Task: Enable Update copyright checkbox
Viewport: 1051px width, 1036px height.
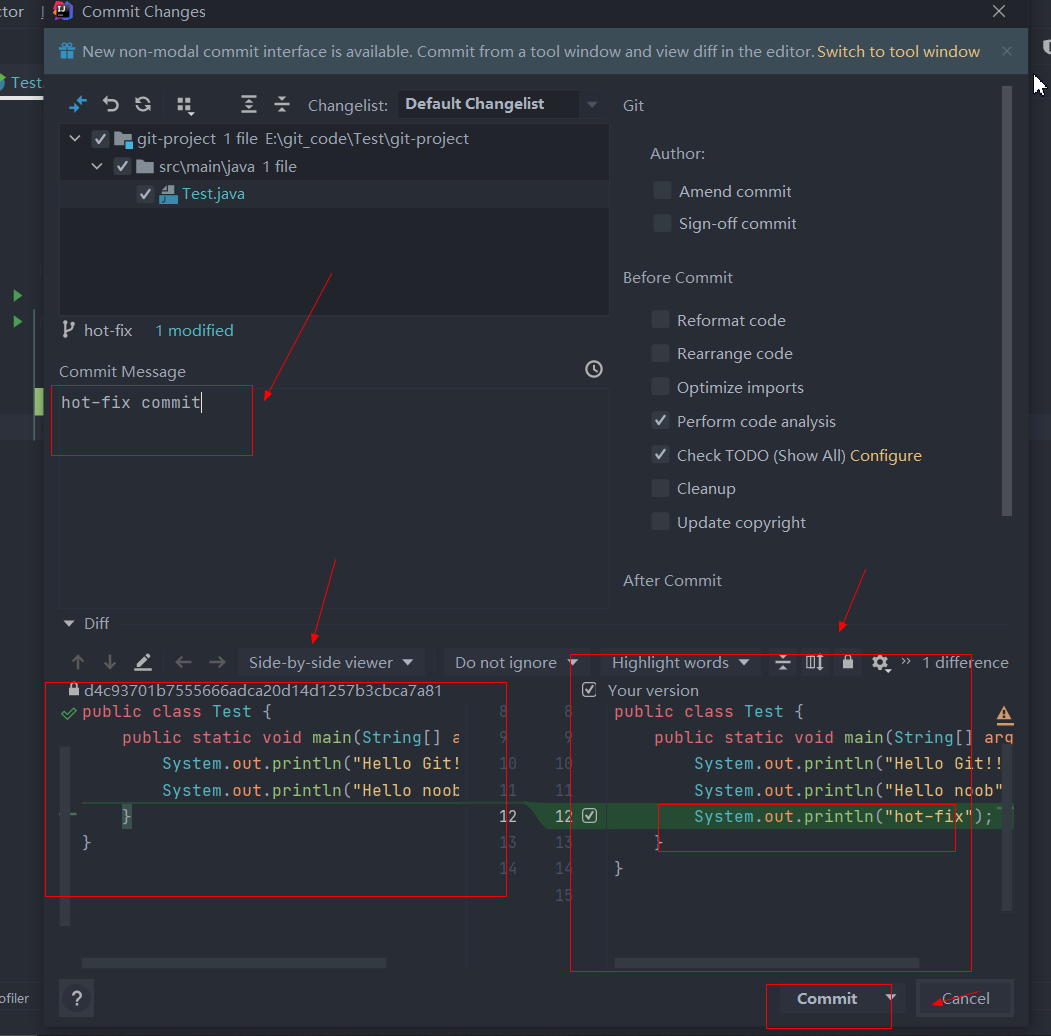Action: [x=660, y=521]
